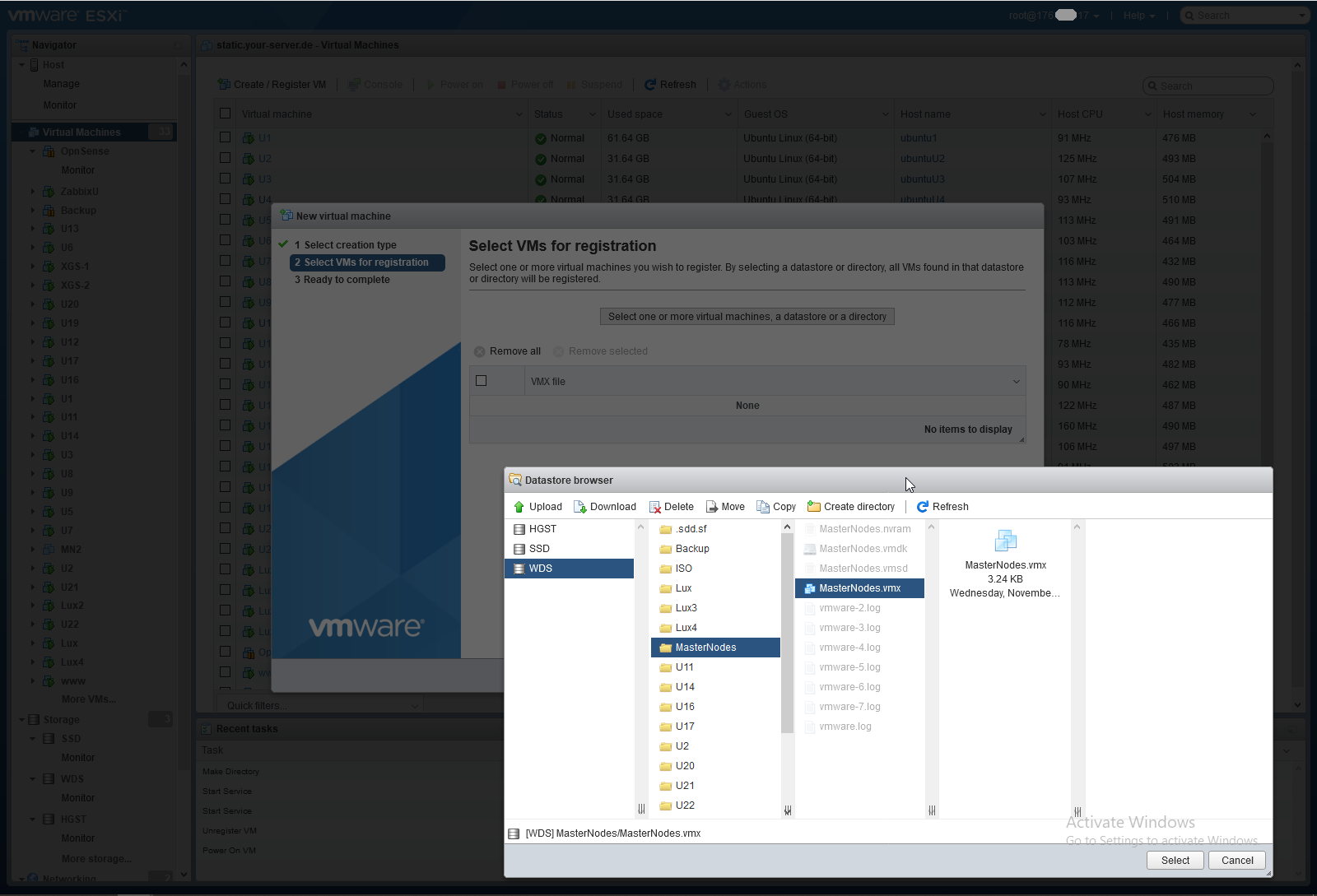Check the U3 virtual machine checkbox
Screen dimensions: 1317x896
(225, 179)
